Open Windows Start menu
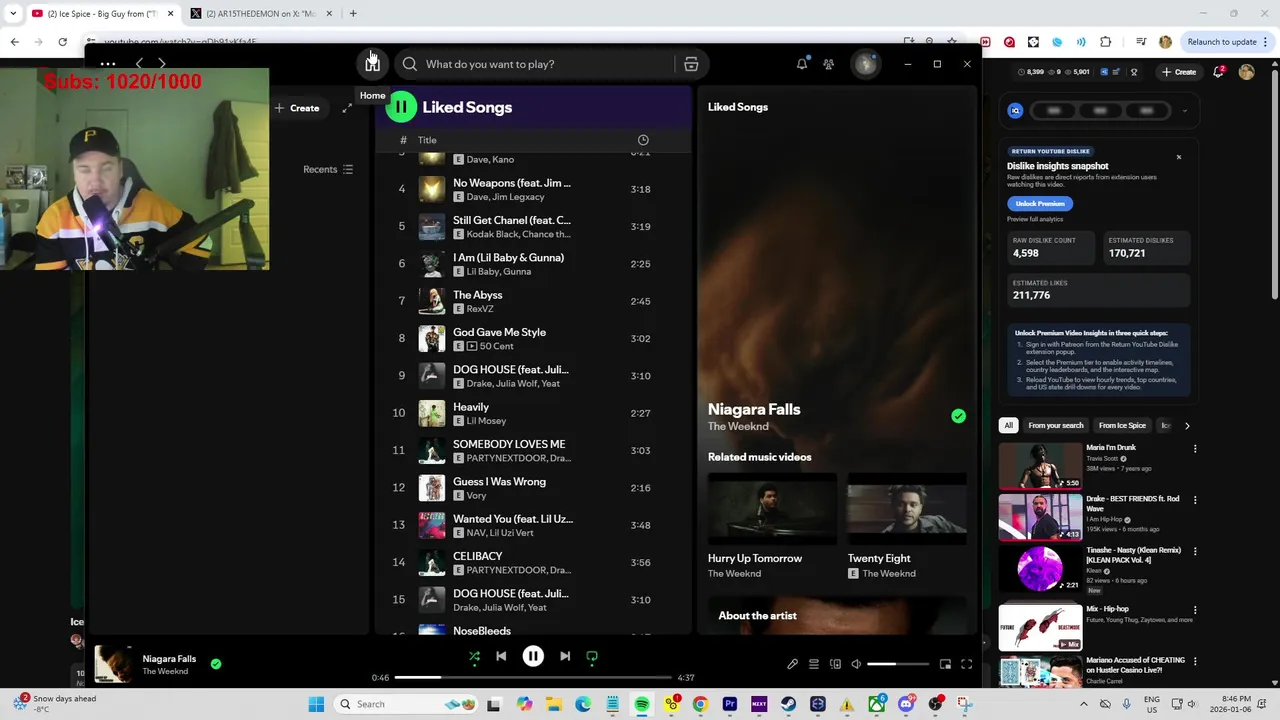This screenshot has width=1280, height=720. point(316,704)
